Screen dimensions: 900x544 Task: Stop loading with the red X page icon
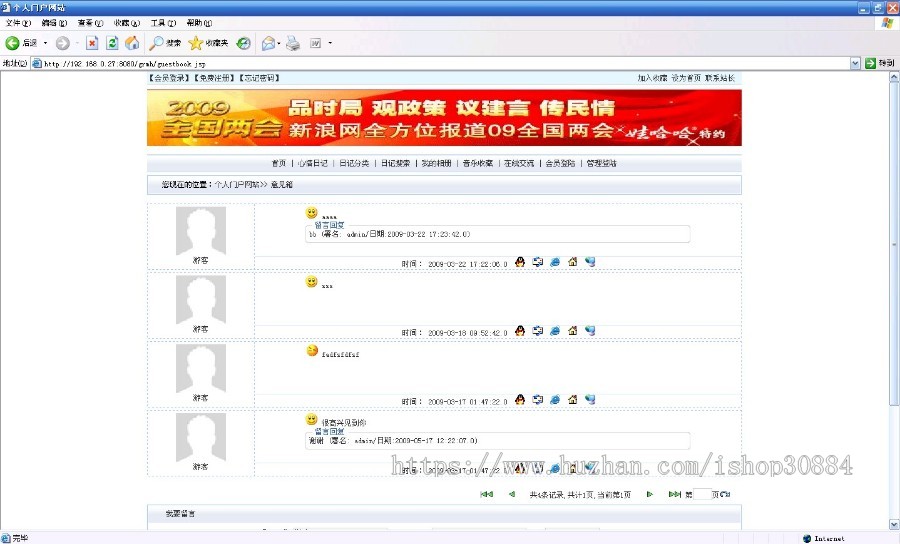point(92,43)
